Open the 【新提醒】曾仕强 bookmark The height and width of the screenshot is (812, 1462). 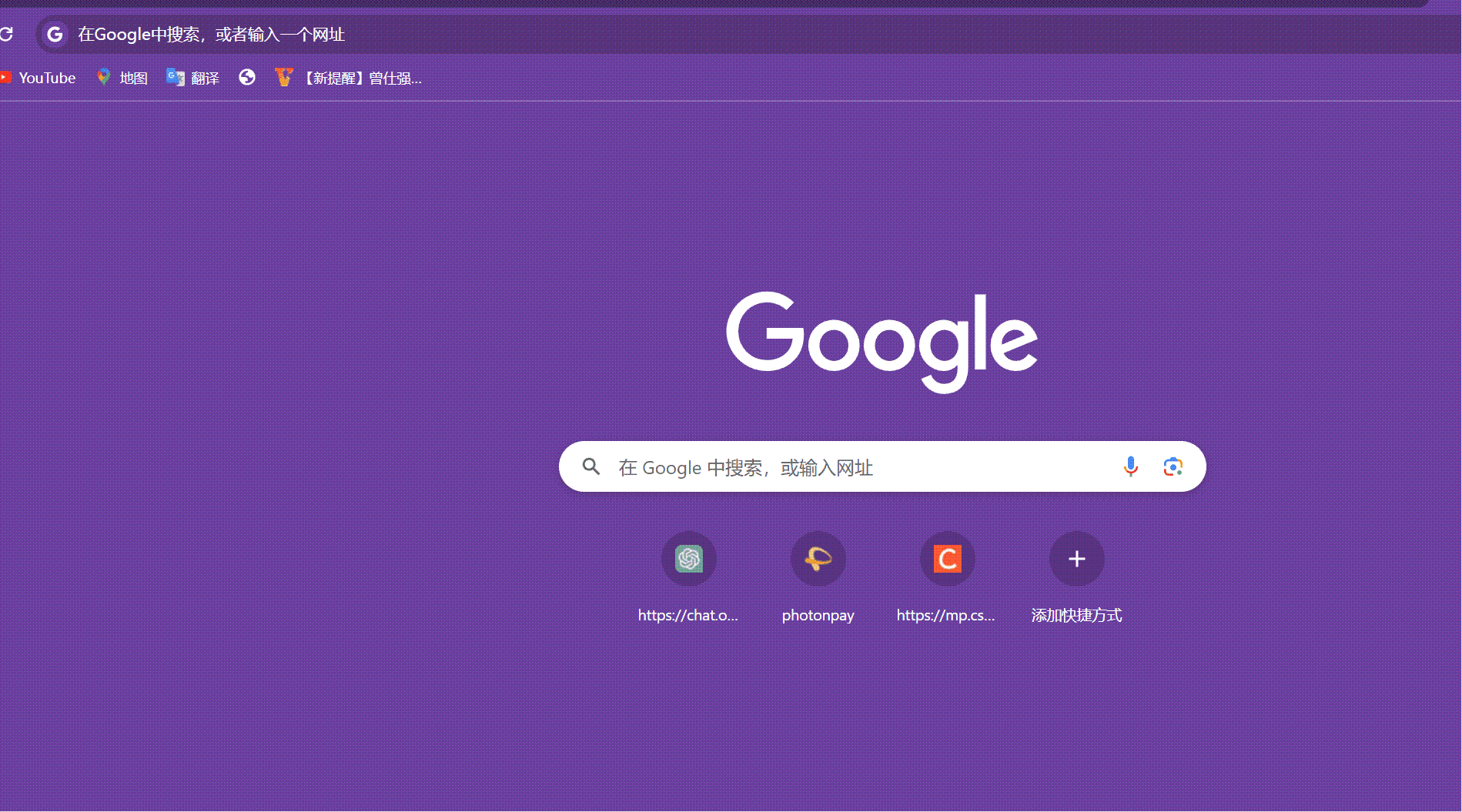pos(349,78)
